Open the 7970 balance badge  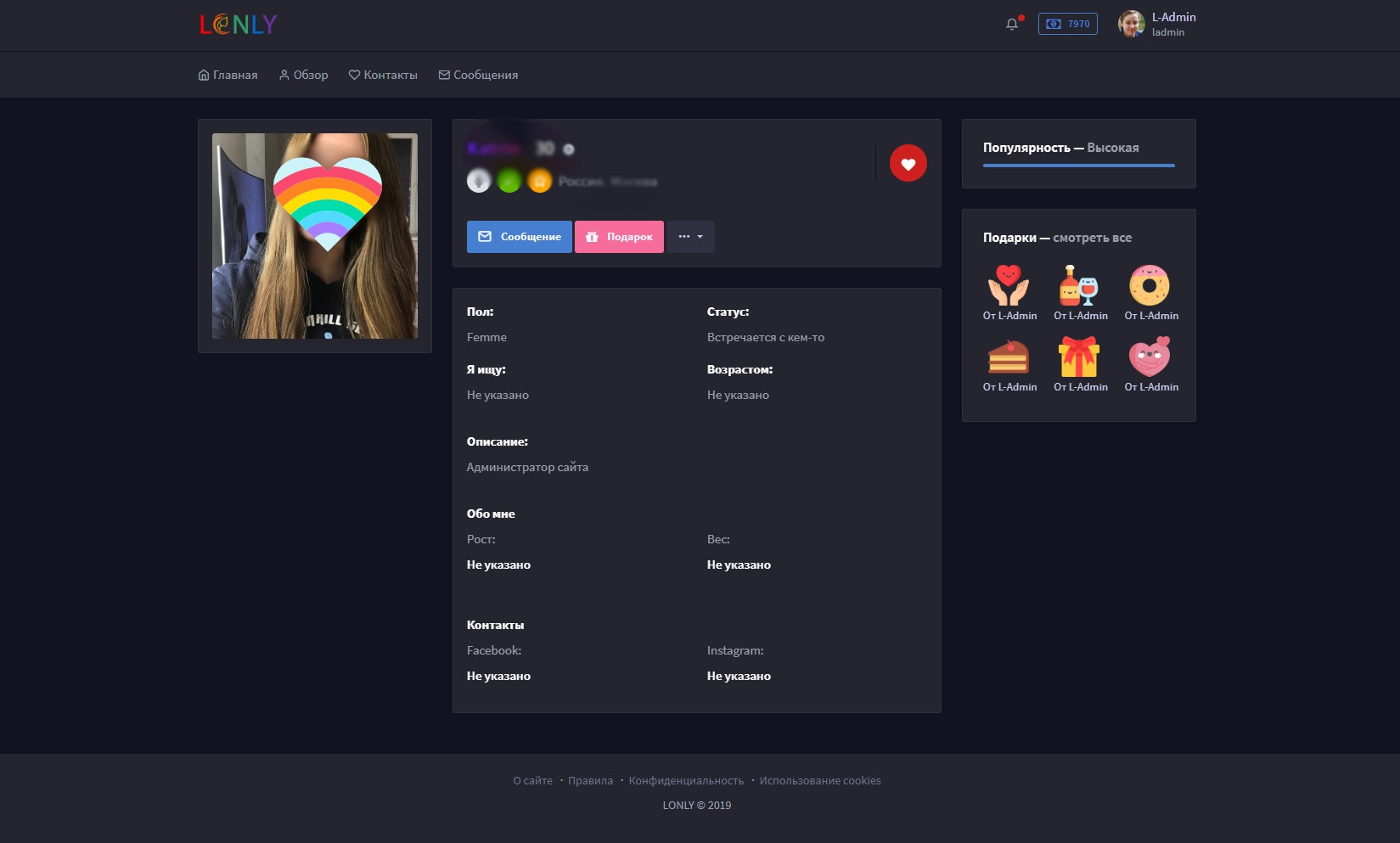pos(1067,24)
